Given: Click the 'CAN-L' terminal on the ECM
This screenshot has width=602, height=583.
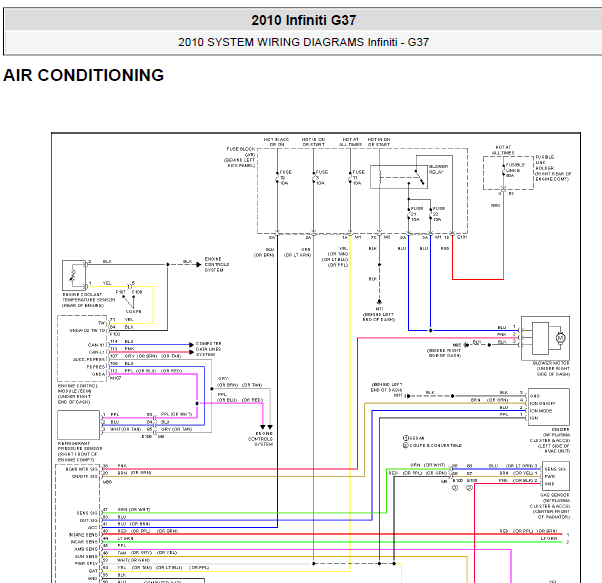Looking at the screenshot, I should [97, 352].
